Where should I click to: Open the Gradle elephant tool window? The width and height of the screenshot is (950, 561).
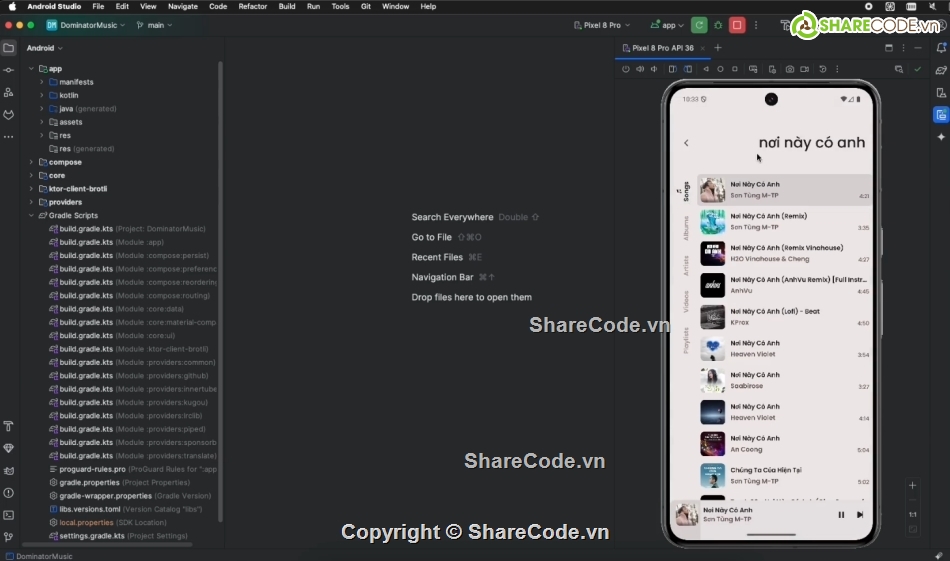[x=941, y=70]
